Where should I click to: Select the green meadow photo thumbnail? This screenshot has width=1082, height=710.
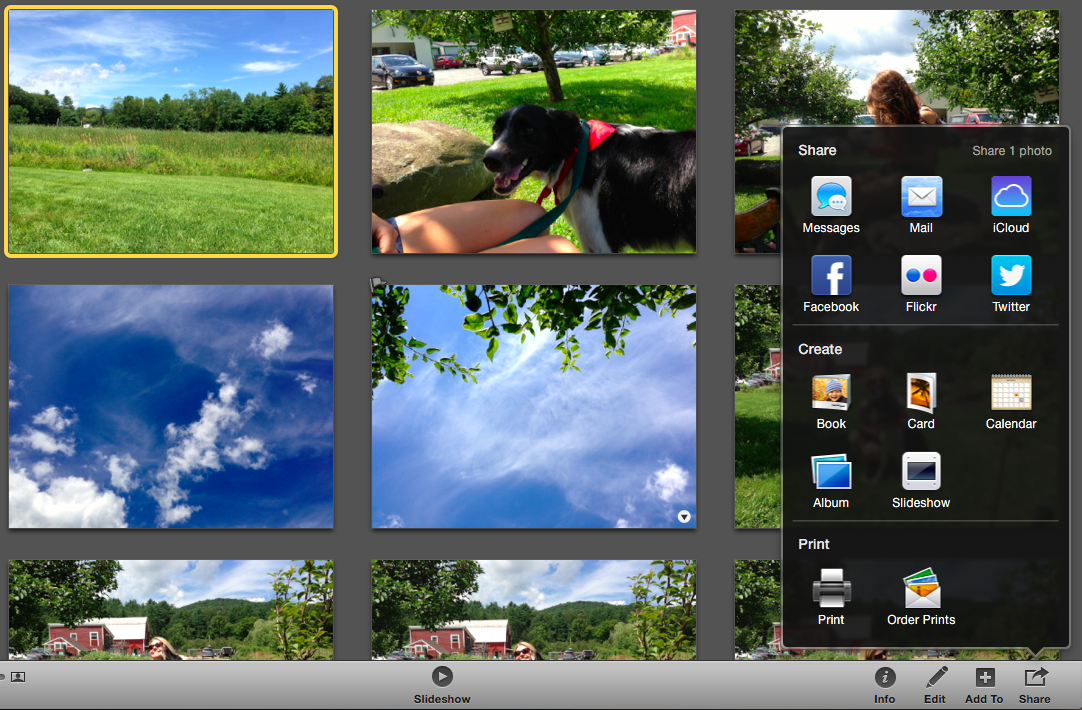pos(171,132)
